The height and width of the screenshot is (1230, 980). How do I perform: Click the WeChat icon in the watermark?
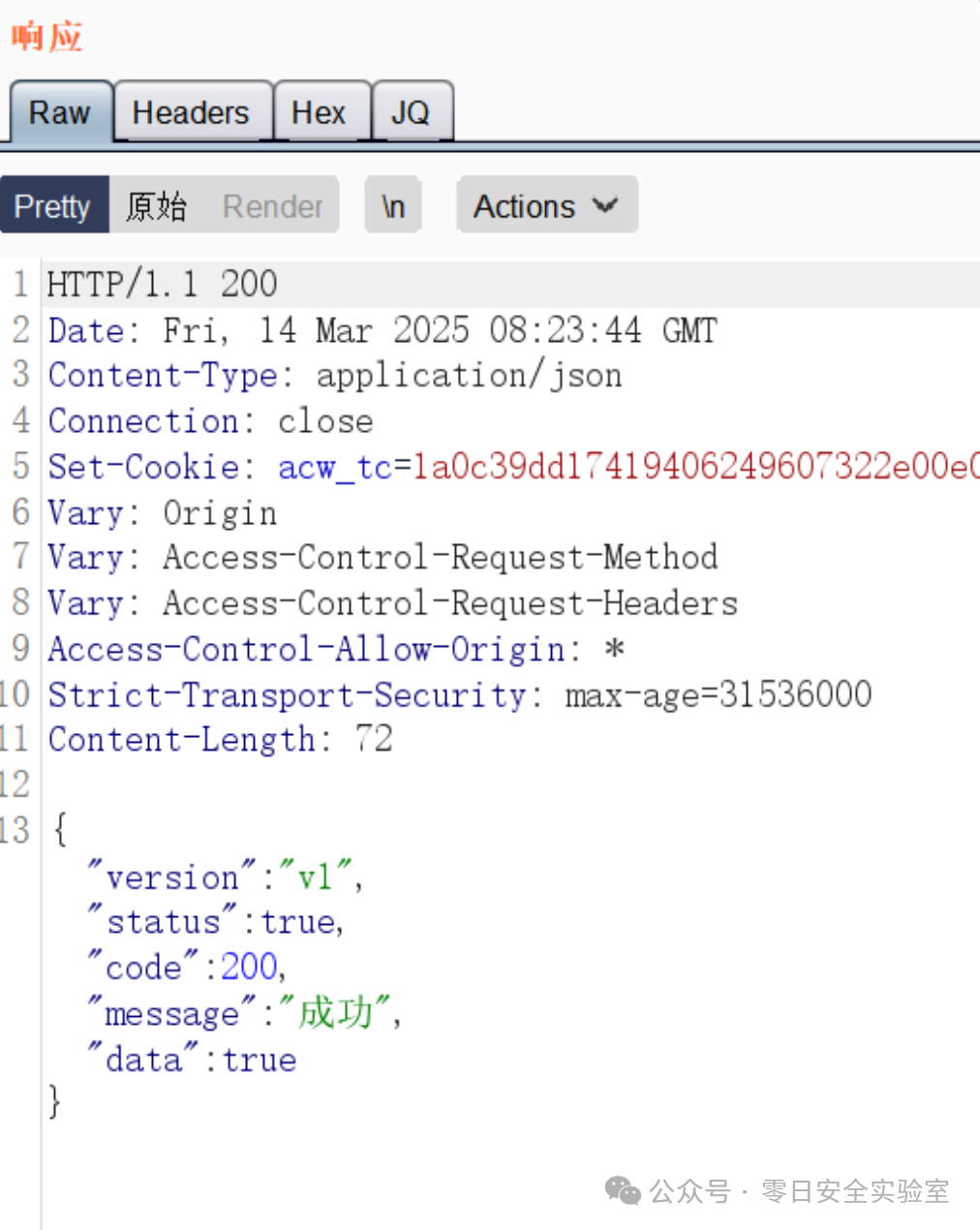click(623, 1190)
